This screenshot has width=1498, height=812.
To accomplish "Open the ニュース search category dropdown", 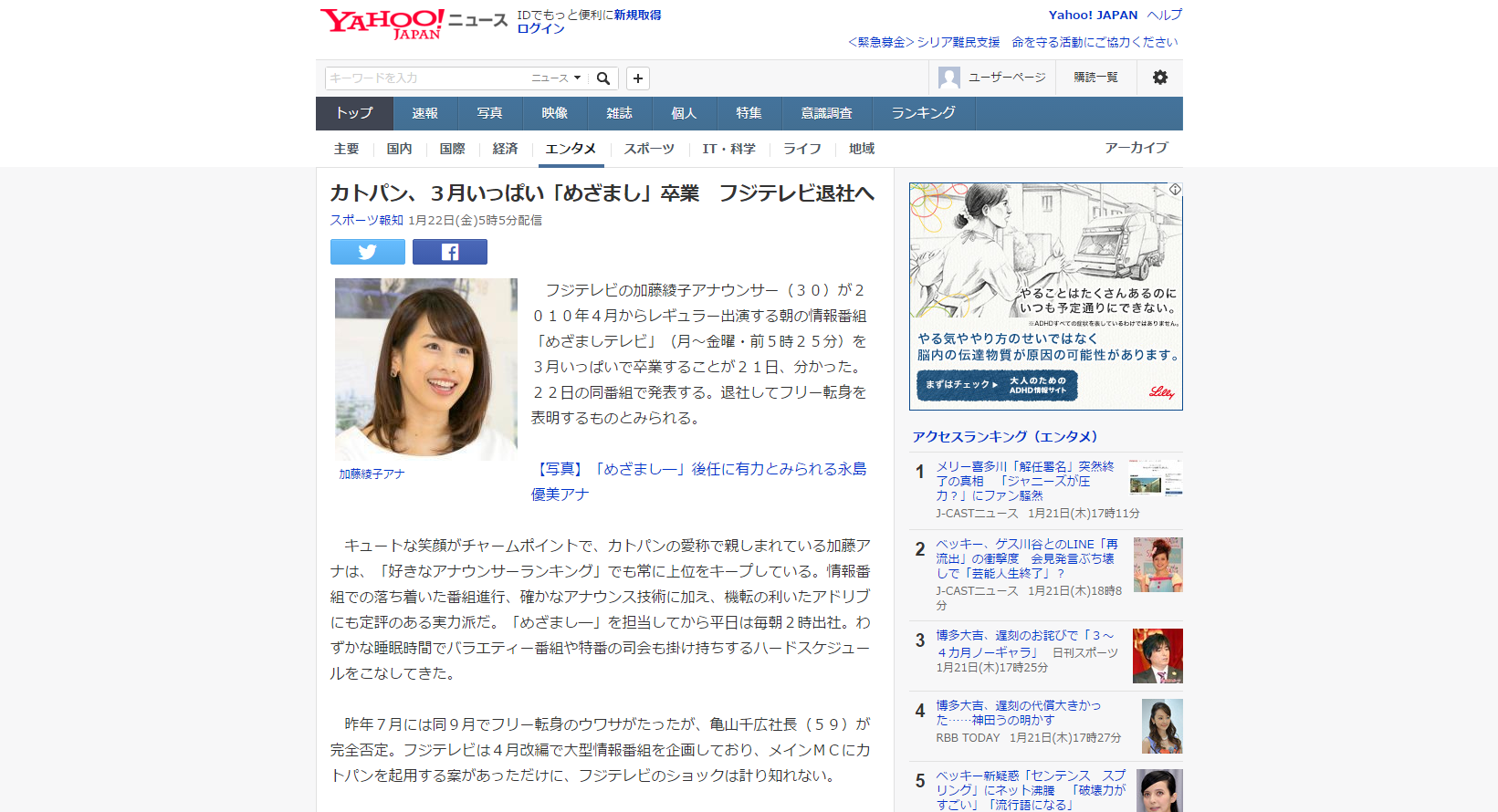I will (x=557, y=78).
